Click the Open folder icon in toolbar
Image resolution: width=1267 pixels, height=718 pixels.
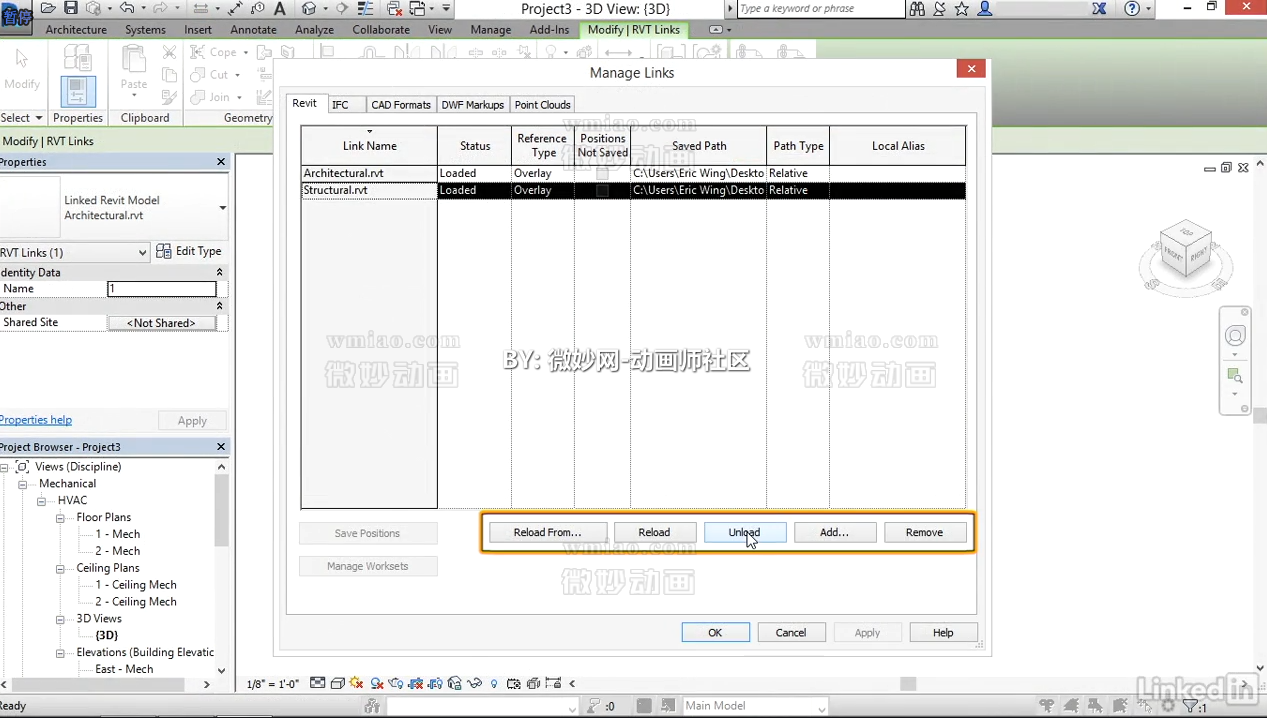click(x=48, y=9)
